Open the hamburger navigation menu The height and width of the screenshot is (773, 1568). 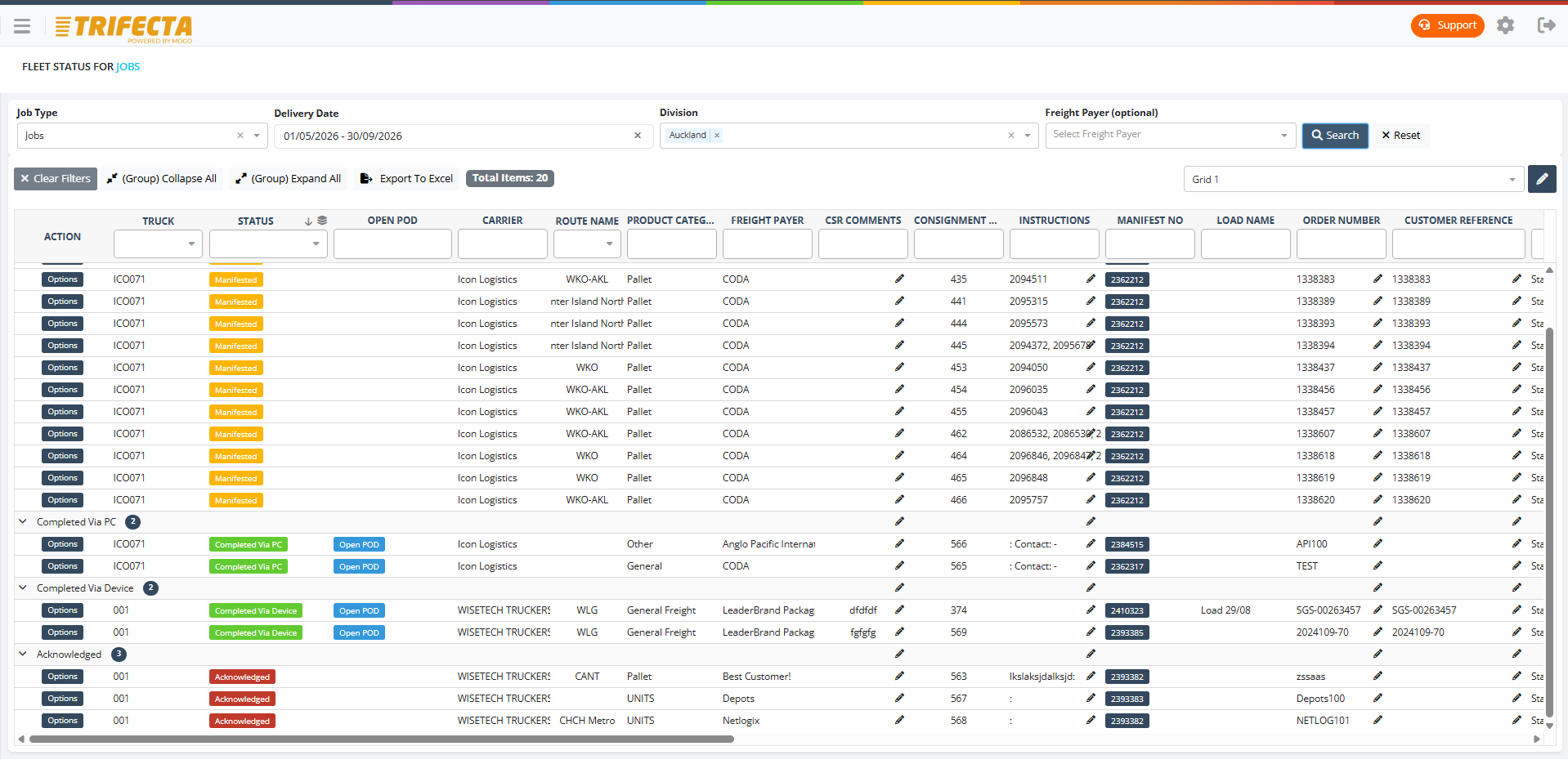[x=22, y=26]
